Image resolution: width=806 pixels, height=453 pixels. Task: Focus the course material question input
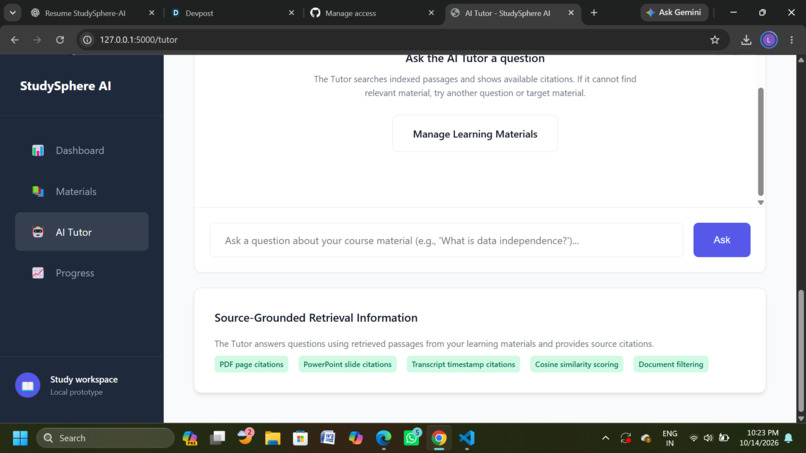[x=446, y=240]
